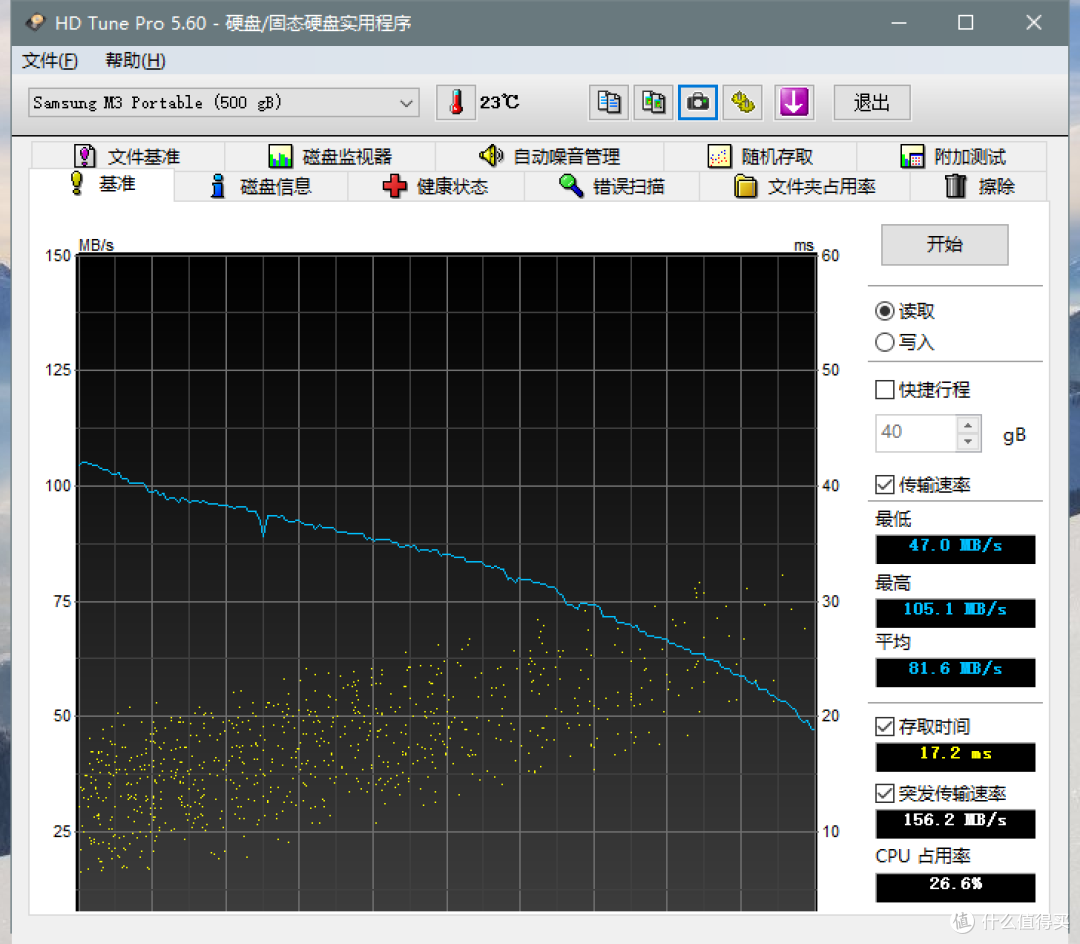Increase short stroke gB value with up arrow
The width and height of the screenshot is (1080, 944).
point(968,425)
